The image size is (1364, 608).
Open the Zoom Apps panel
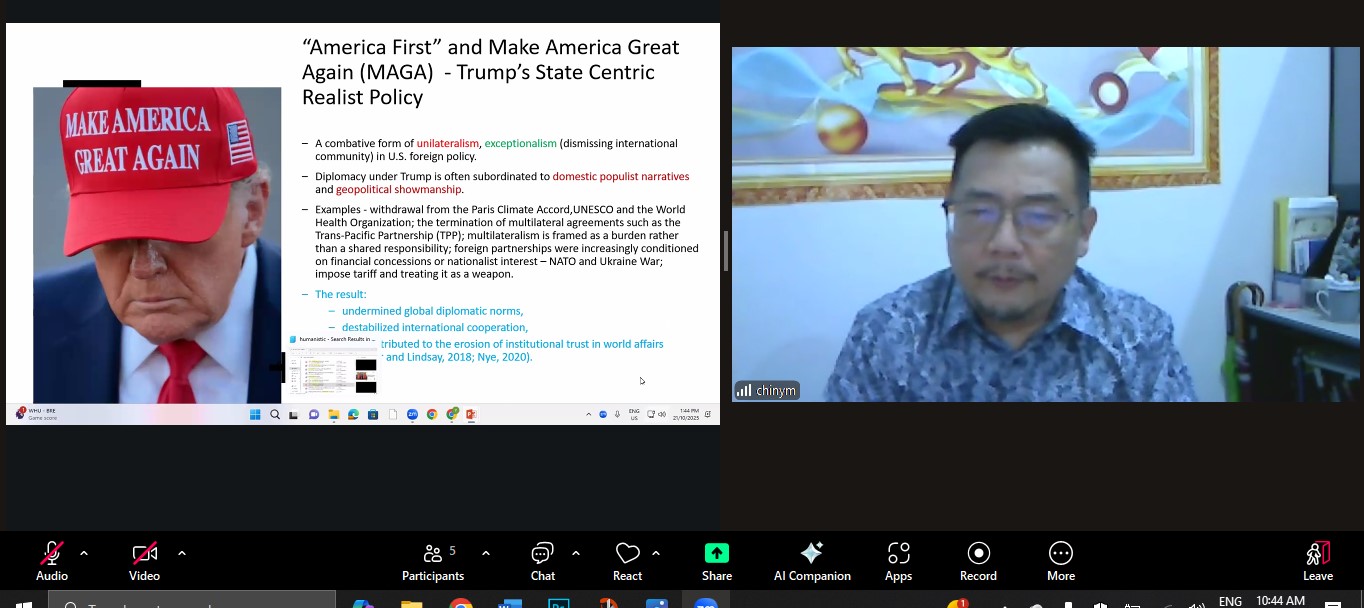point(898,560)
